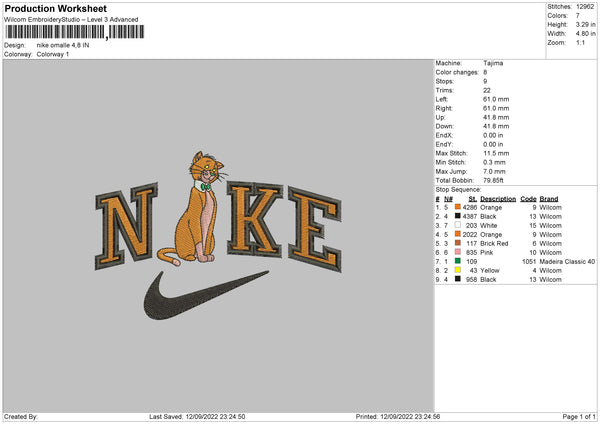Click the orange swatch in the 4286 Orange row

tap(457, 207)
